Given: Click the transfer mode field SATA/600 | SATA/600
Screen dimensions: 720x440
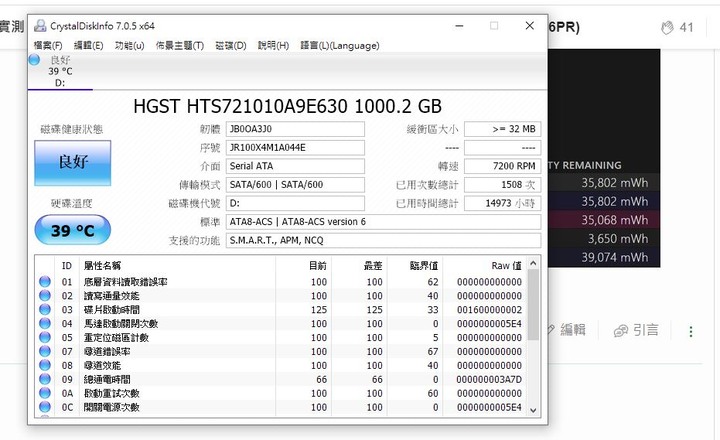Looking at the screenshot, I should click(x=295, y=185).
